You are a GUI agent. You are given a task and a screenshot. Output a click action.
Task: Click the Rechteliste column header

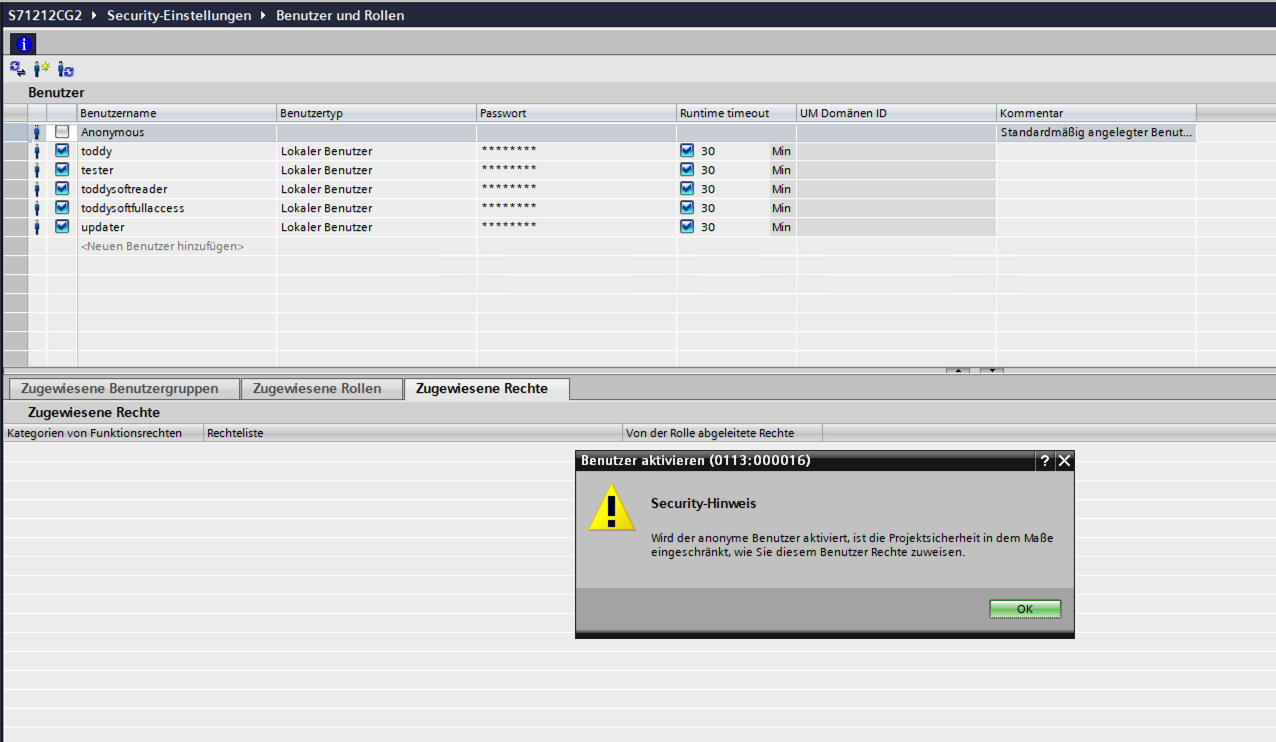(412, 433)
